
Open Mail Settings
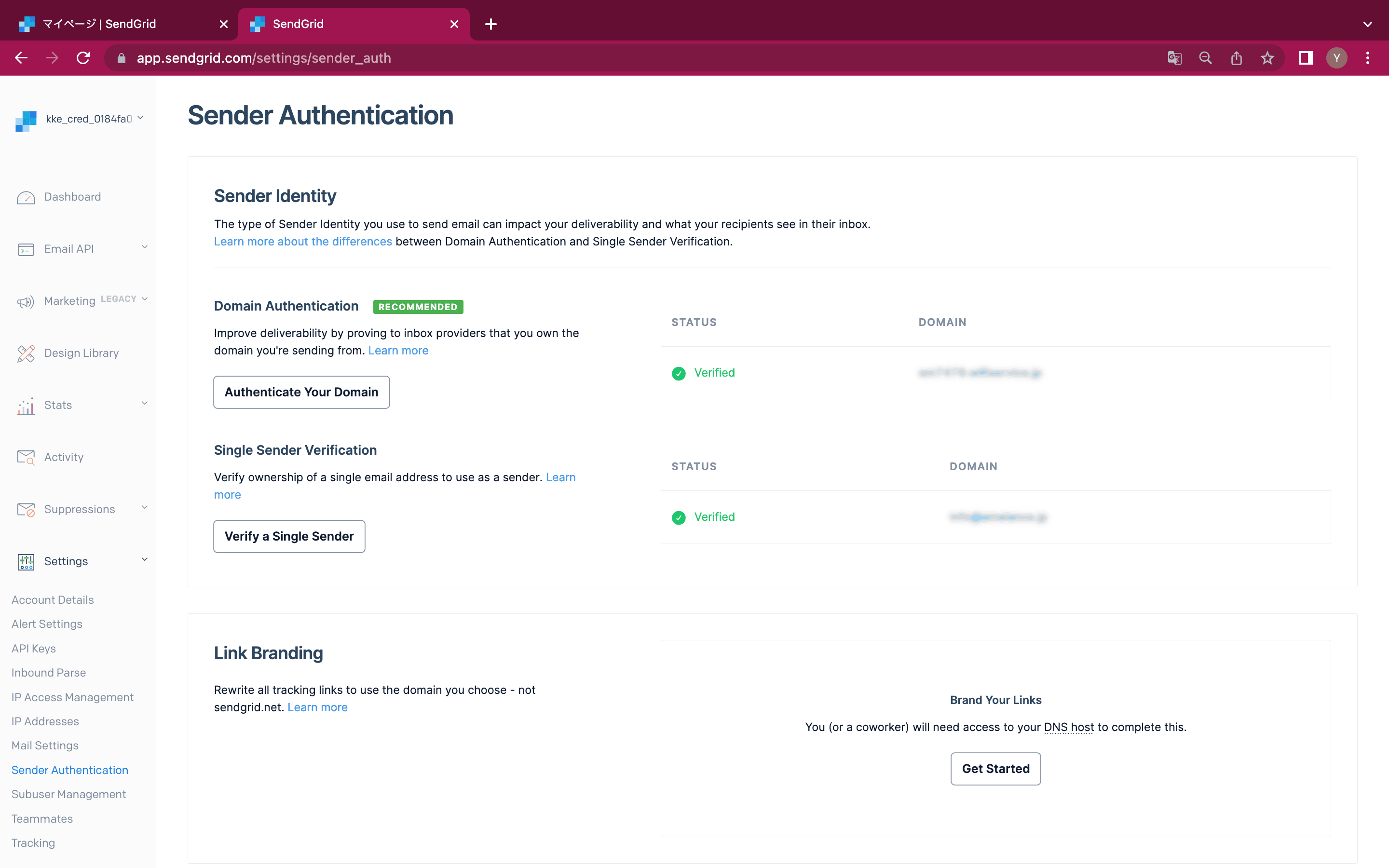point(45,746)
